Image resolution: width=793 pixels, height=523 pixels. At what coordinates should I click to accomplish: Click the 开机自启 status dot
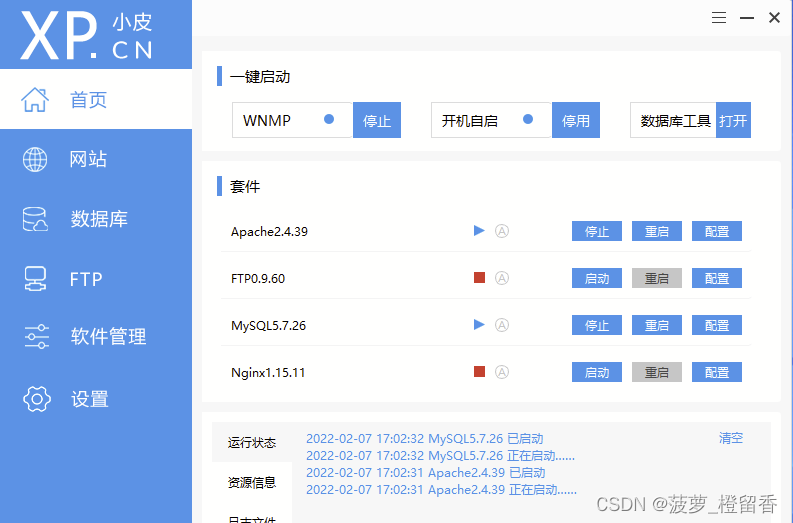tap(528, 119)
